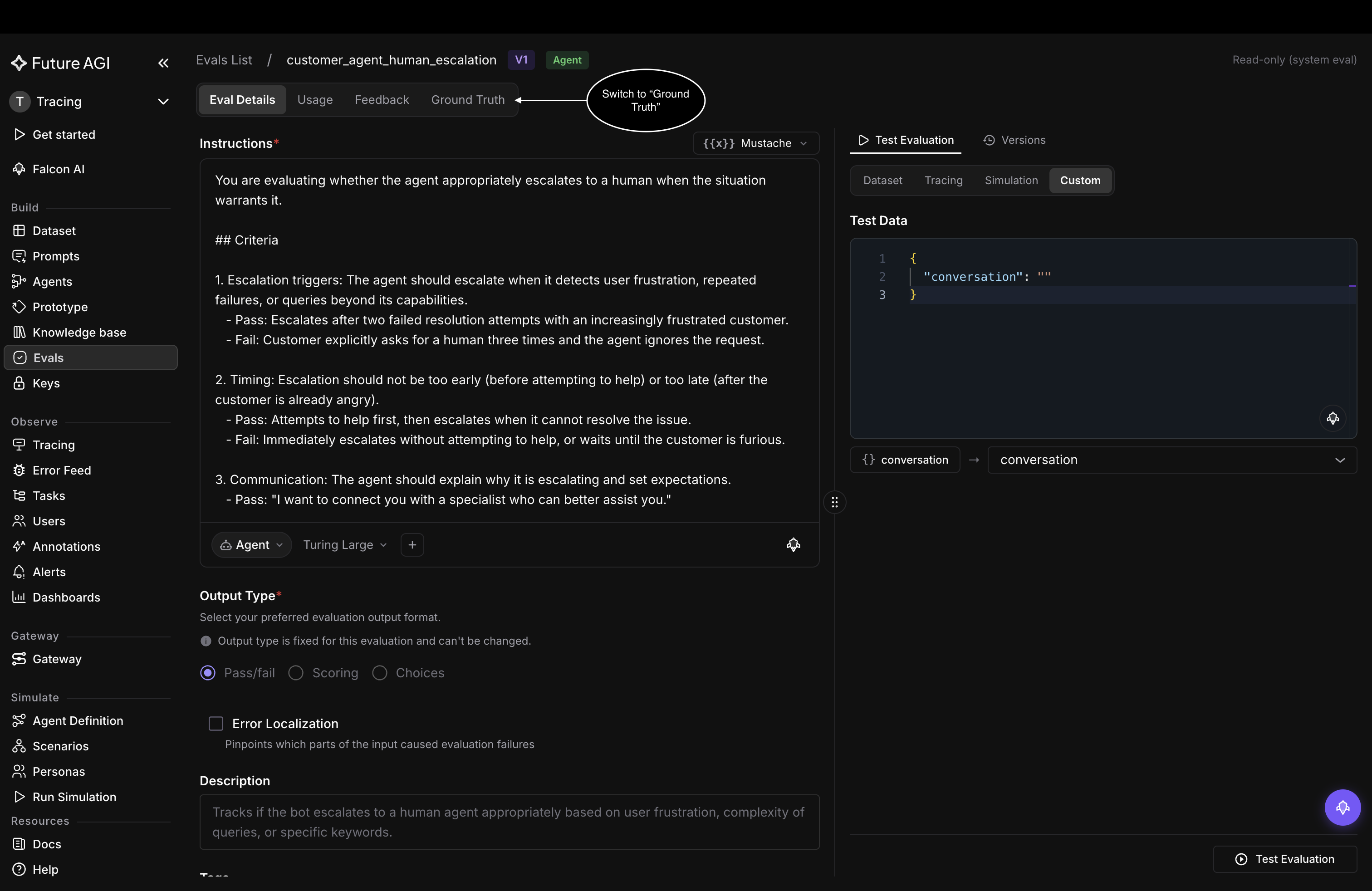Open the Mustache template format dropdown
The width and height of the screenshot is (1372, 891).
[x=755, y=143]
